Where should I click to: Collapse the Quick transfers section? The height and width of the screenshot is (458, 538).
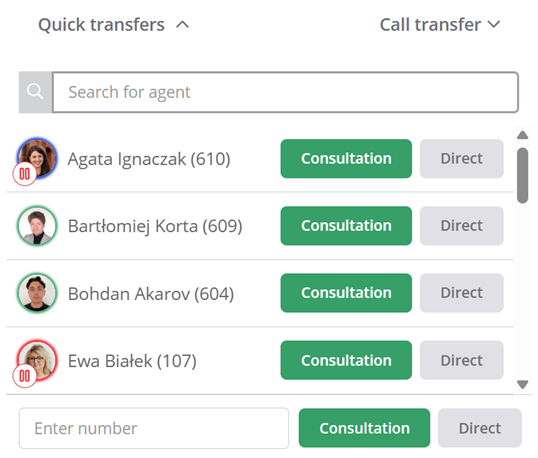pyautogui.click(x=183, y=25)
